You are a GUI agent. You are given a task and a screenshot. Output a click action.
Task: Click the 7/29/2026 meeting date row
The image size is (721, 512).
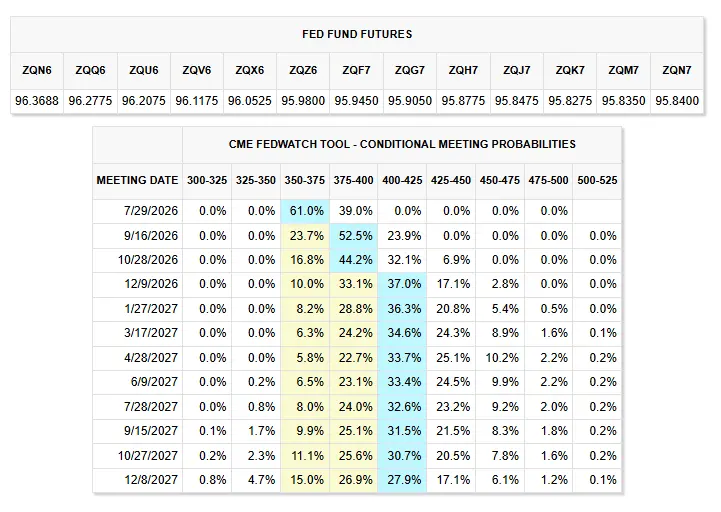point(357,211)
